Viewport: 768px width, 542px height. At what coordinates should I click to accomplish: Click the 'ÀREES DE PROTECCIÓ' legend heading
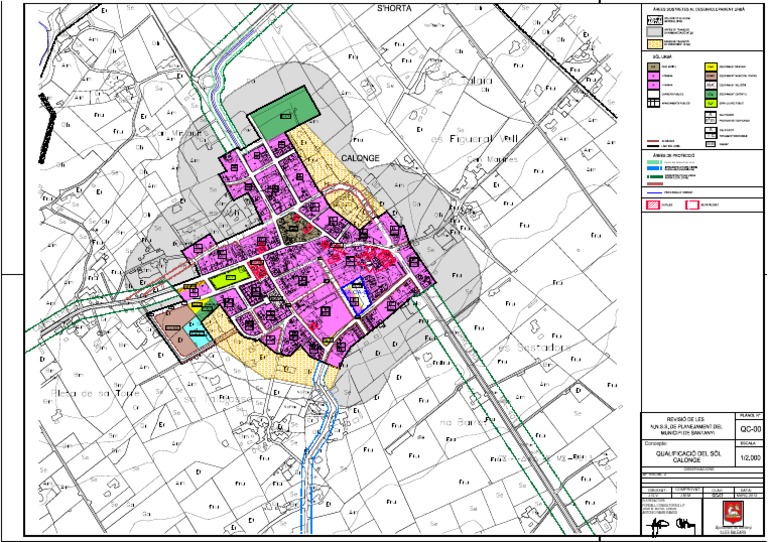click(674, 156)
